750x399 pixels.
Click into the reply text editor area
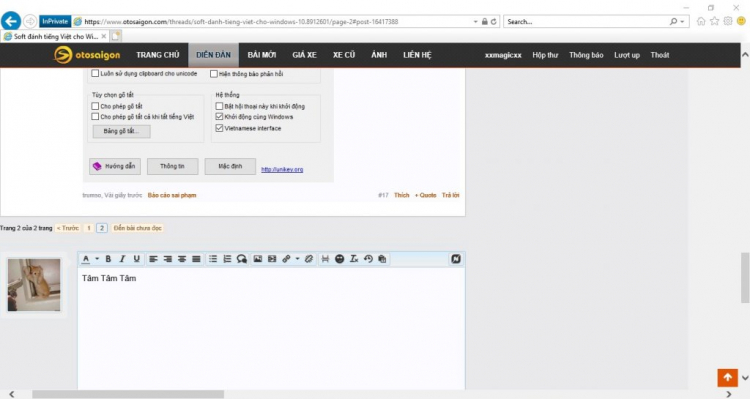pos(271,329)
